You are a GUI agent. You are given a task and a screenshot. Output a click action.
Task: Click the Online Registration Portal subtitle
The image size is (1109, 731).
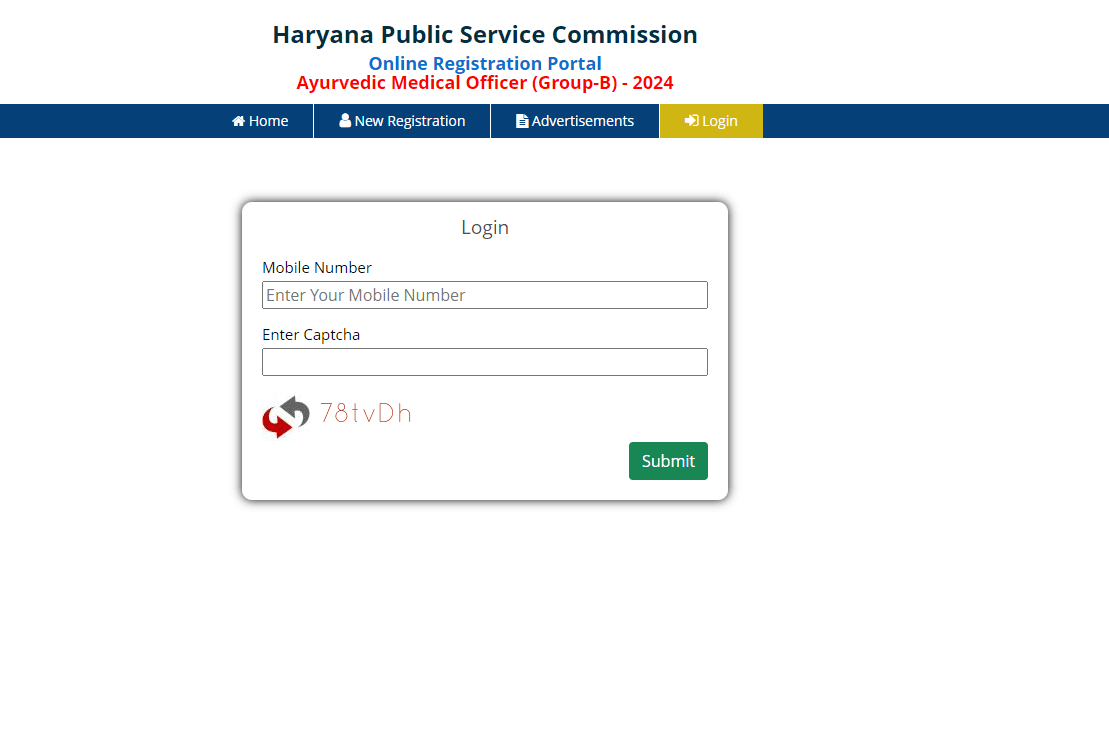pyautogui.click(x=485, y=64)
